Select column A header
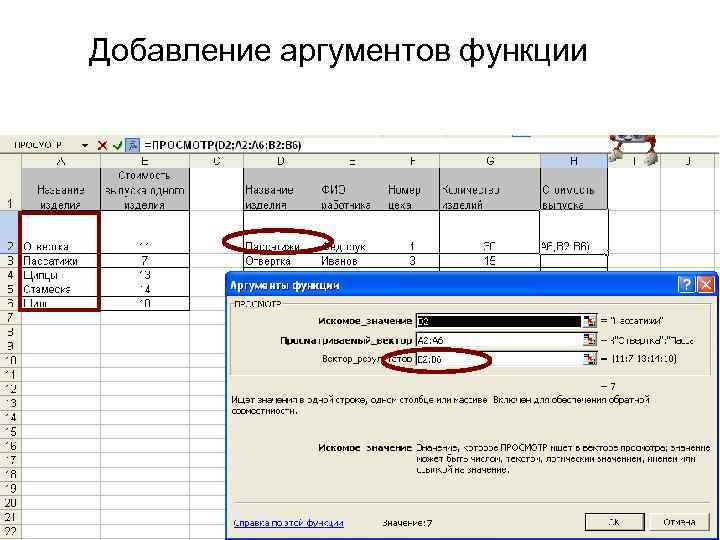The image size is (720, 540). point(61,161)
